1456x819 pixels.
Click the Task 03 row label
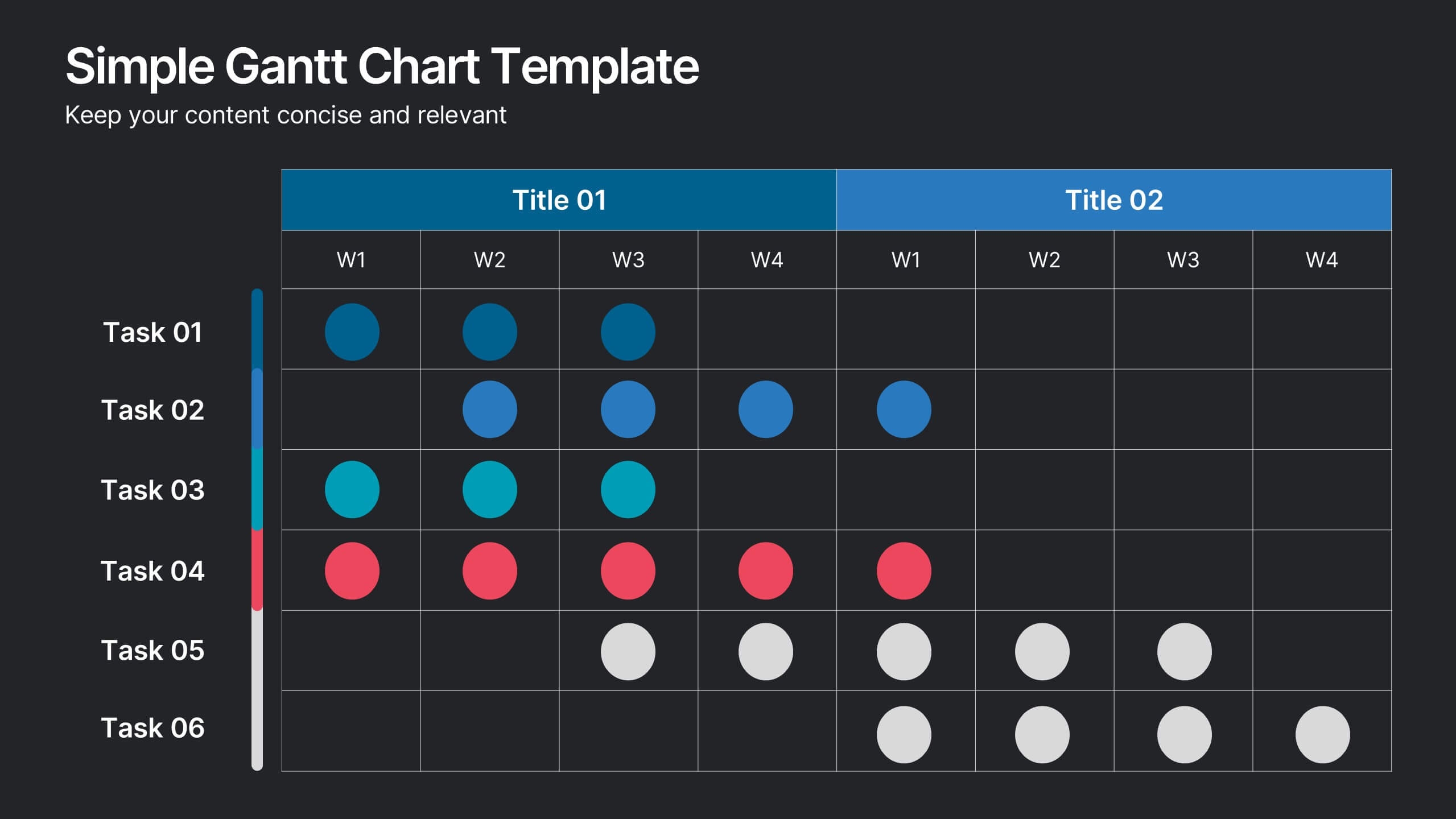[152, 490]
